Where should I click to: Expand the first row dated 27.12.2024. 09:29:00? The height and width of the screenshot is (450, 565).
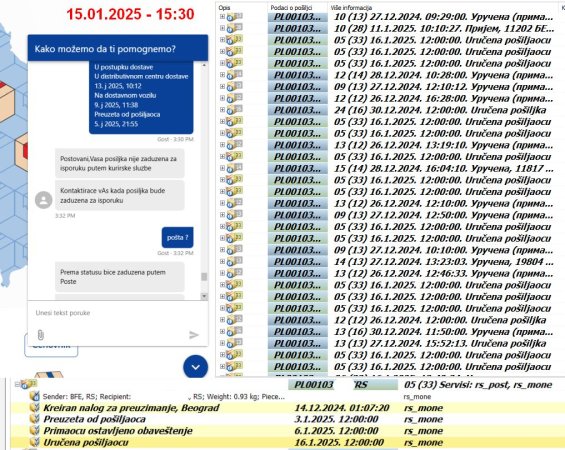pos(222,17)
